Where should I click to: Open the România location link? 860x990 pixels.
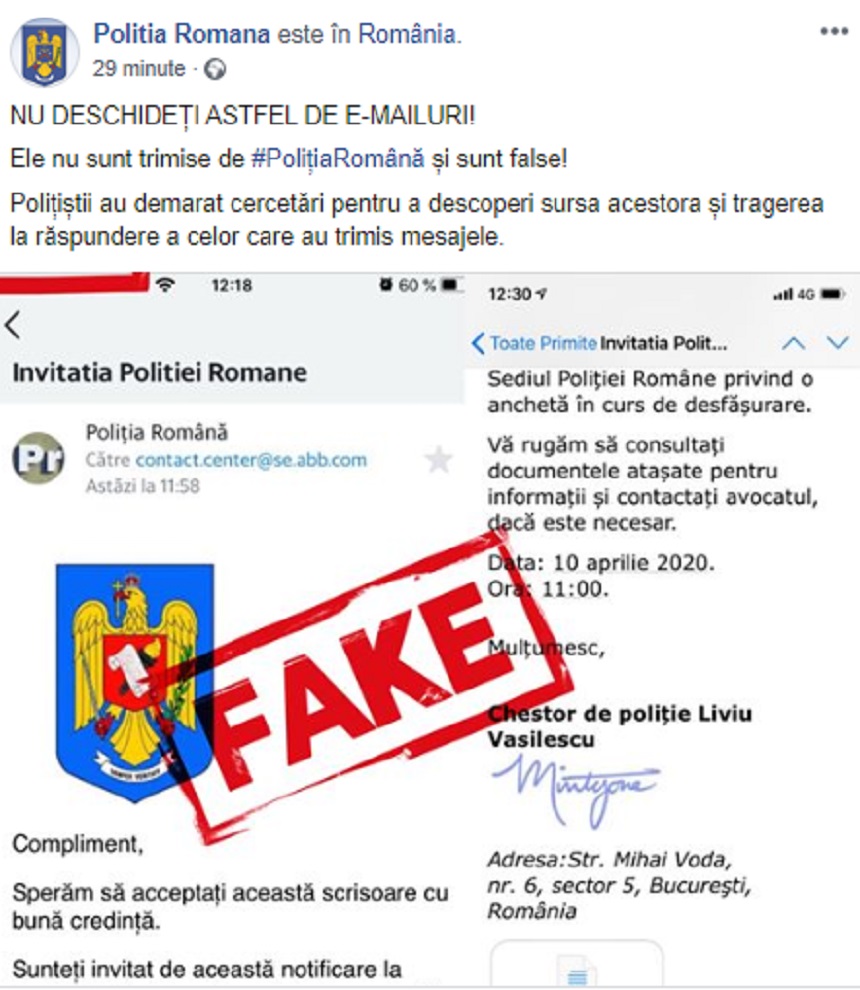(x=407, y=34)
